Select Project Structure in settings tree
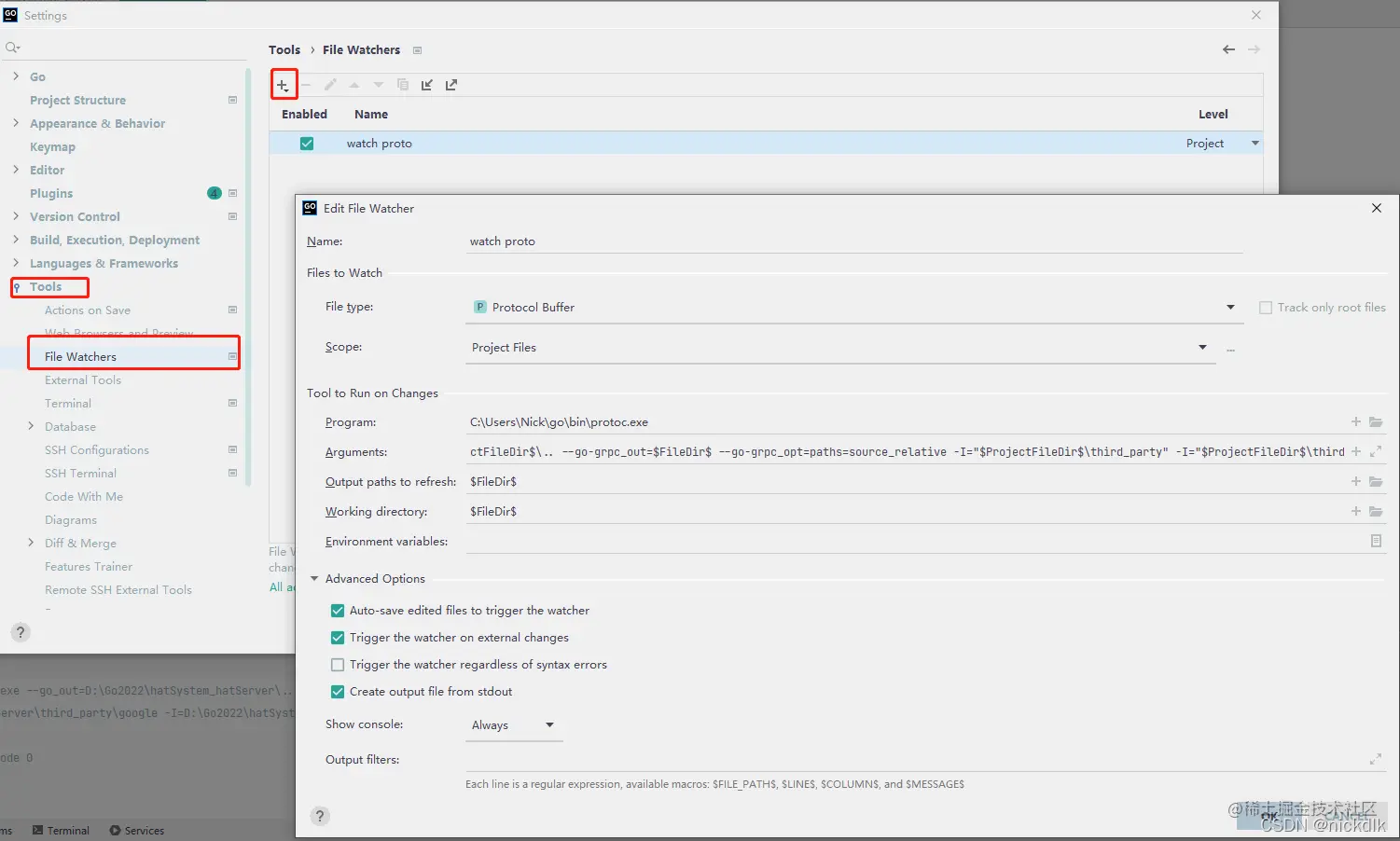 (x=77, y=100)
